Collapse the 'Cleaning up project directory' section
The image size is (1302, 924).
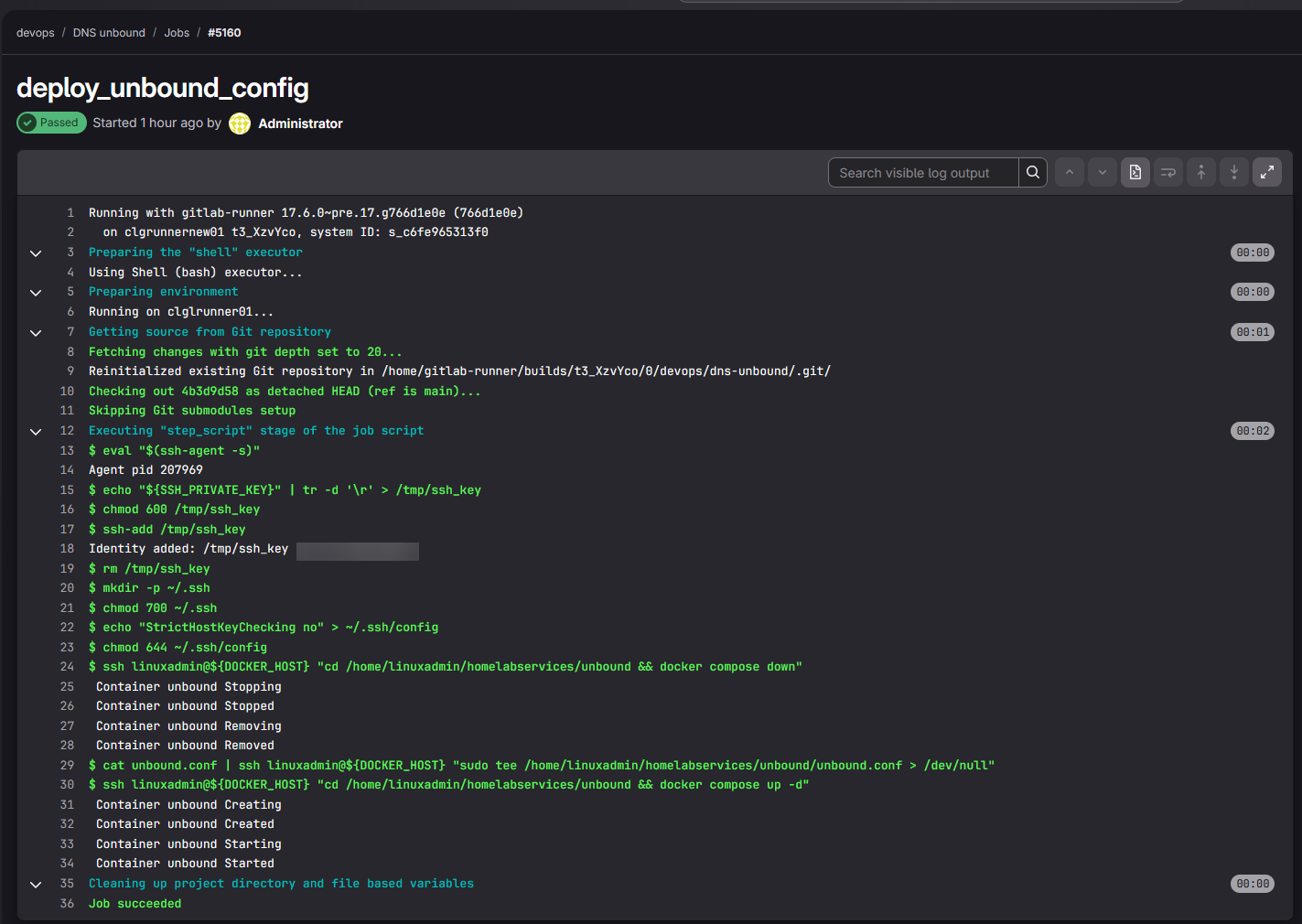[x=36, y=884]
